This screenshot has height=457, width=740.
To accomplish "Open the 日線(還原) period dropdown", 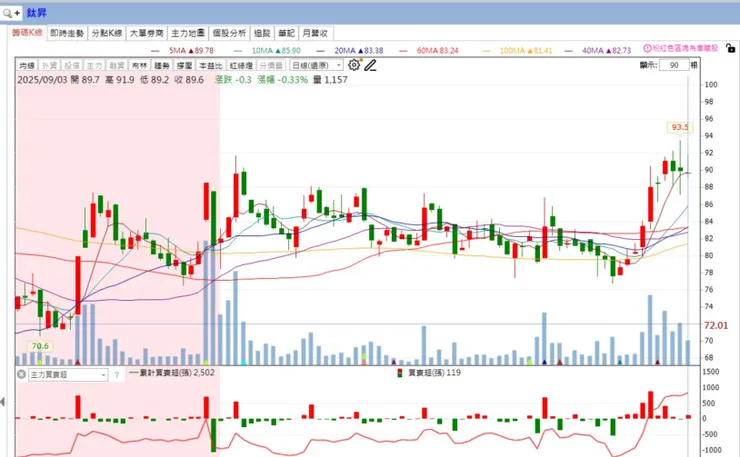I will (316, 65).
